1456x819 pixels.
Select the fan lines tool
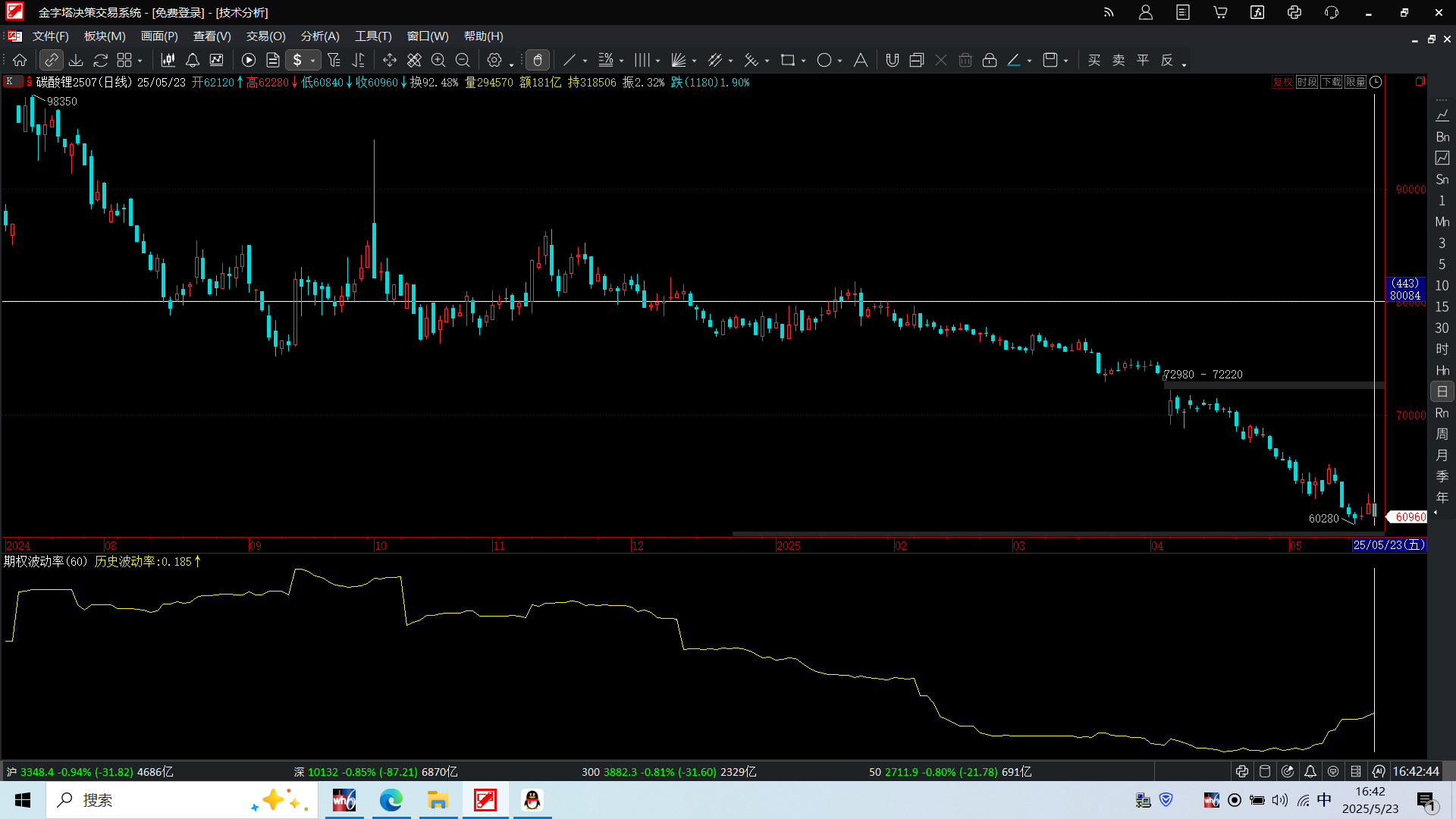pyautogui.click(x=679, y=60)
